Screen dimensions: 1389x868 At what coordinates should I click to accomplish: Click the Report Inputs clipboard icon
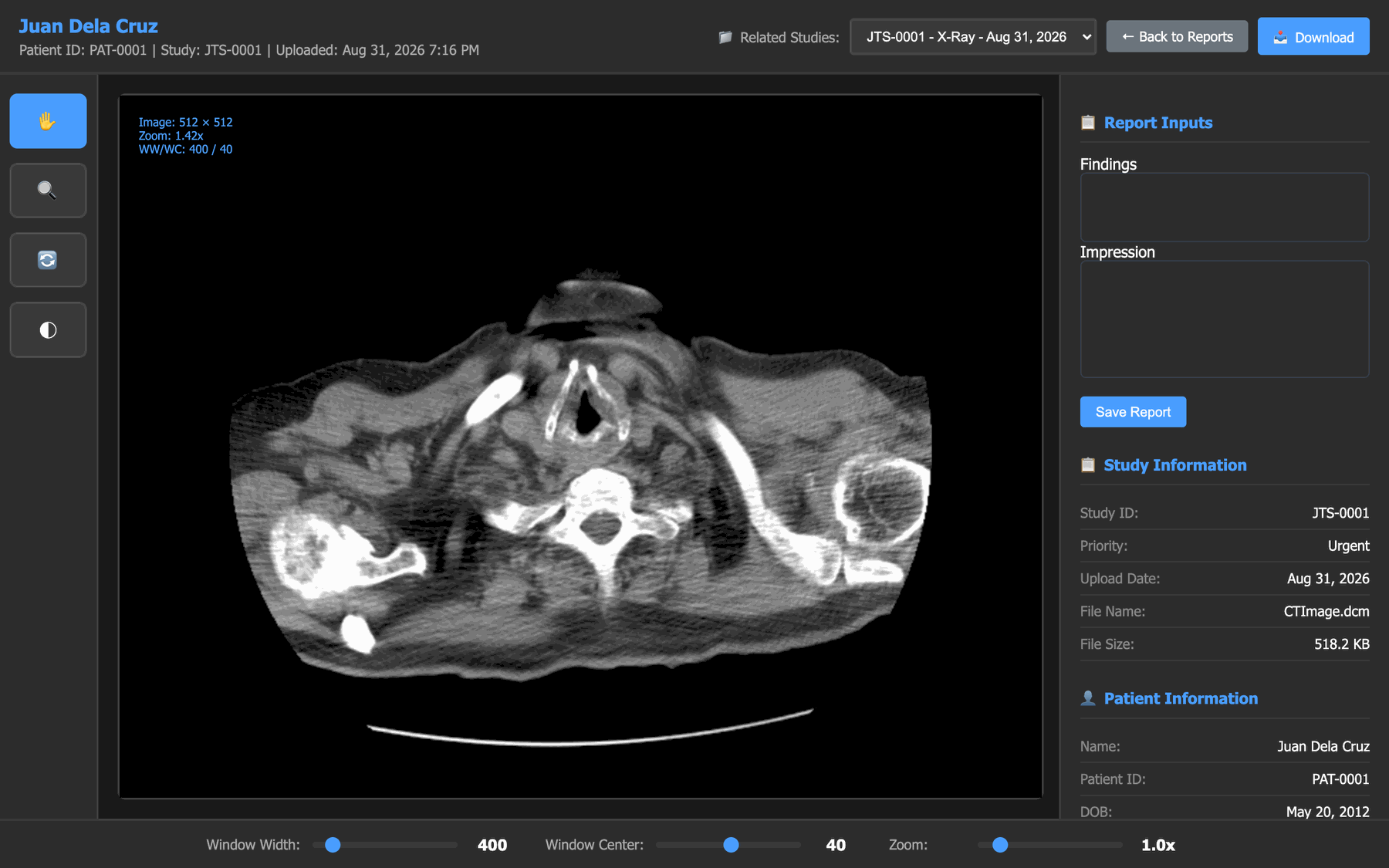[1088, 123]
